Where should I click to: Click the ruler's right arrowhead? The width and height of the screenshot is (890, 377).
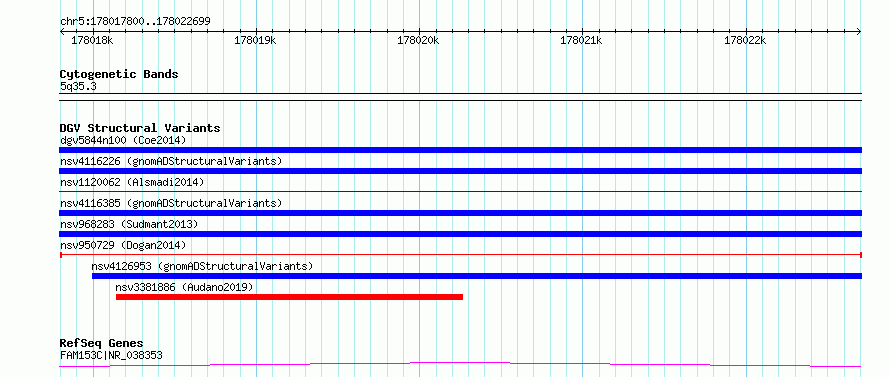[x=859, y=31]
